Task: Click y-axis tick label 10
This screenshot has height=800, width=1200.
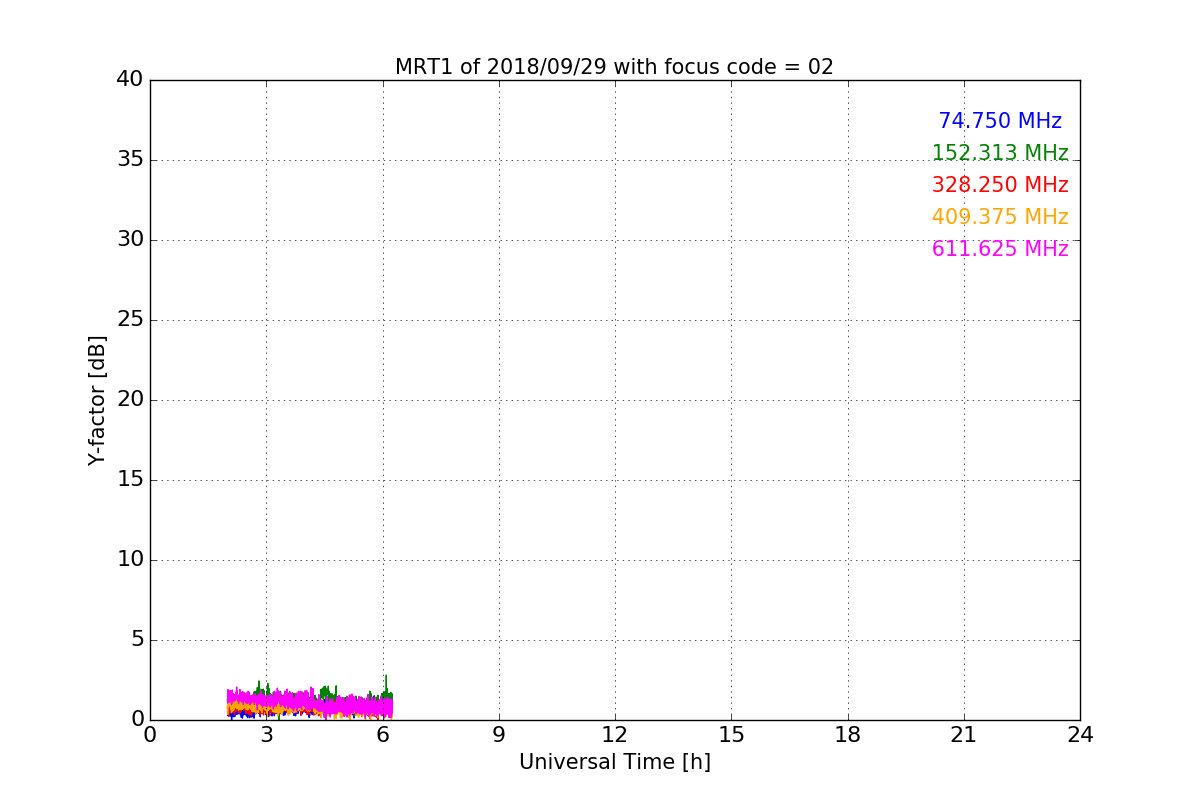Action: pyautogui.click(x=130, y=560)
